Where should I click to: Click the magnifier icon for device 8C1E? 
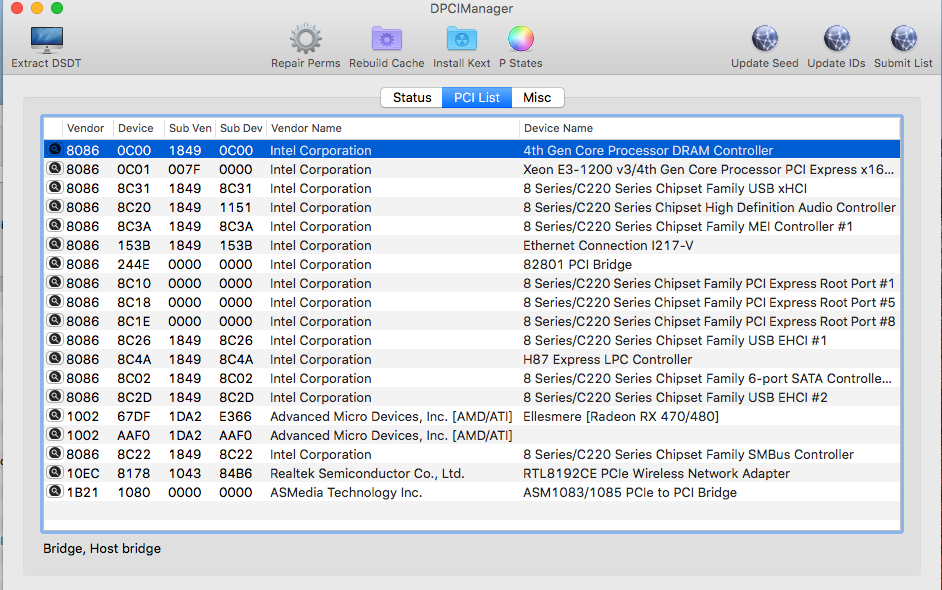tap(55, 320)
